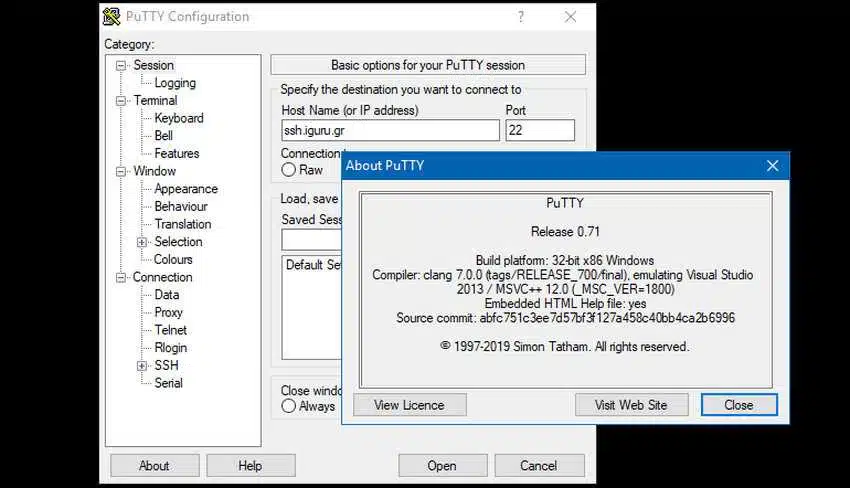The height and width of the screenshot is (488, 850).
Task: Click View Licence in About dialog
Action: tap(409, 405)
